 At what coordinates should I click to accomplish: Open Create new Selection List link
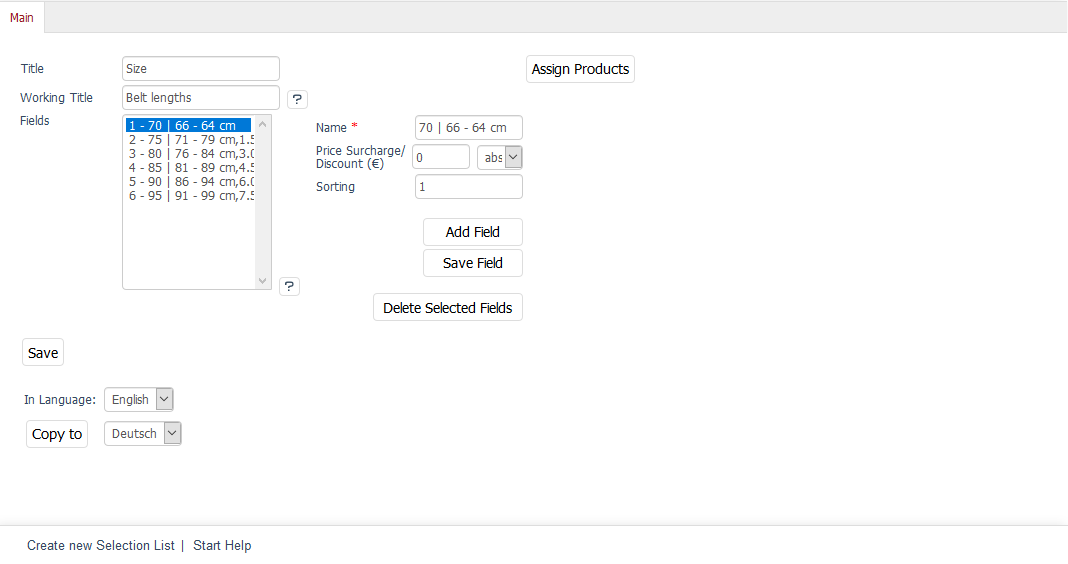click(x=101, y=546)
